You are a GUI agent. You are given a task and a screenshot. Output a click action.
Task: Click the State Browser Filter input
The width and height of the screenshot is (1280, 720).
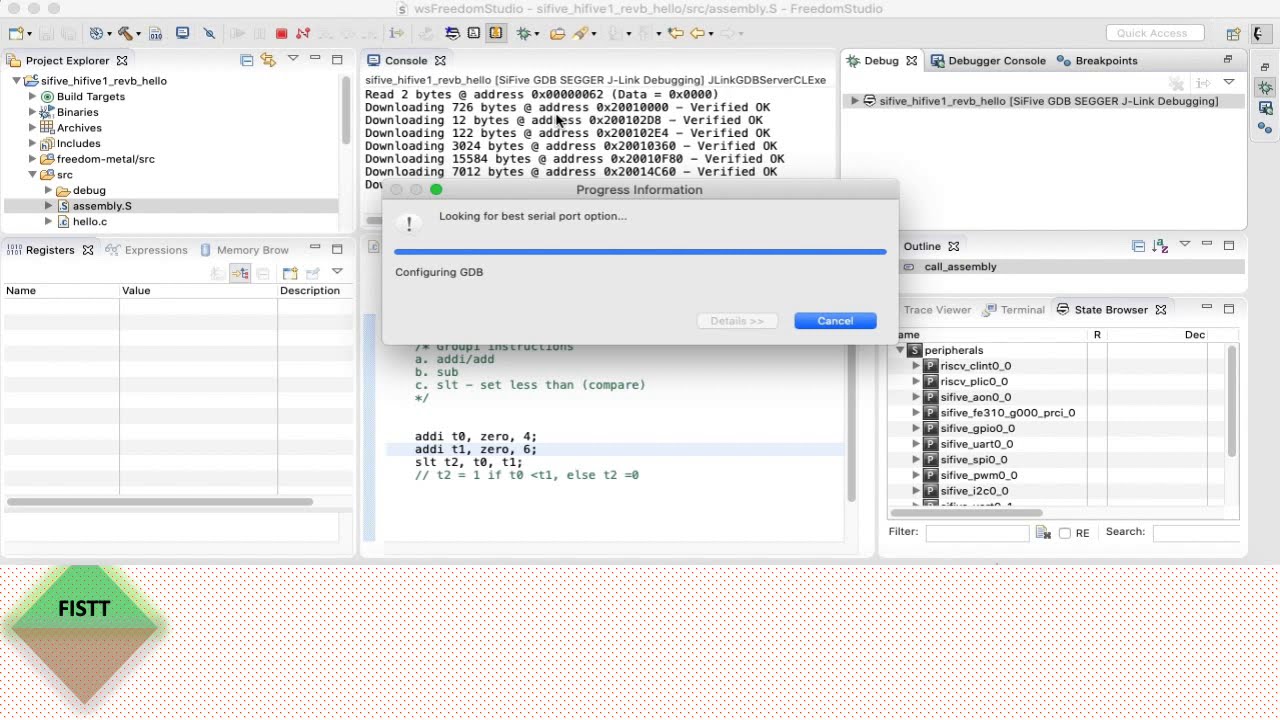(977, 533)
